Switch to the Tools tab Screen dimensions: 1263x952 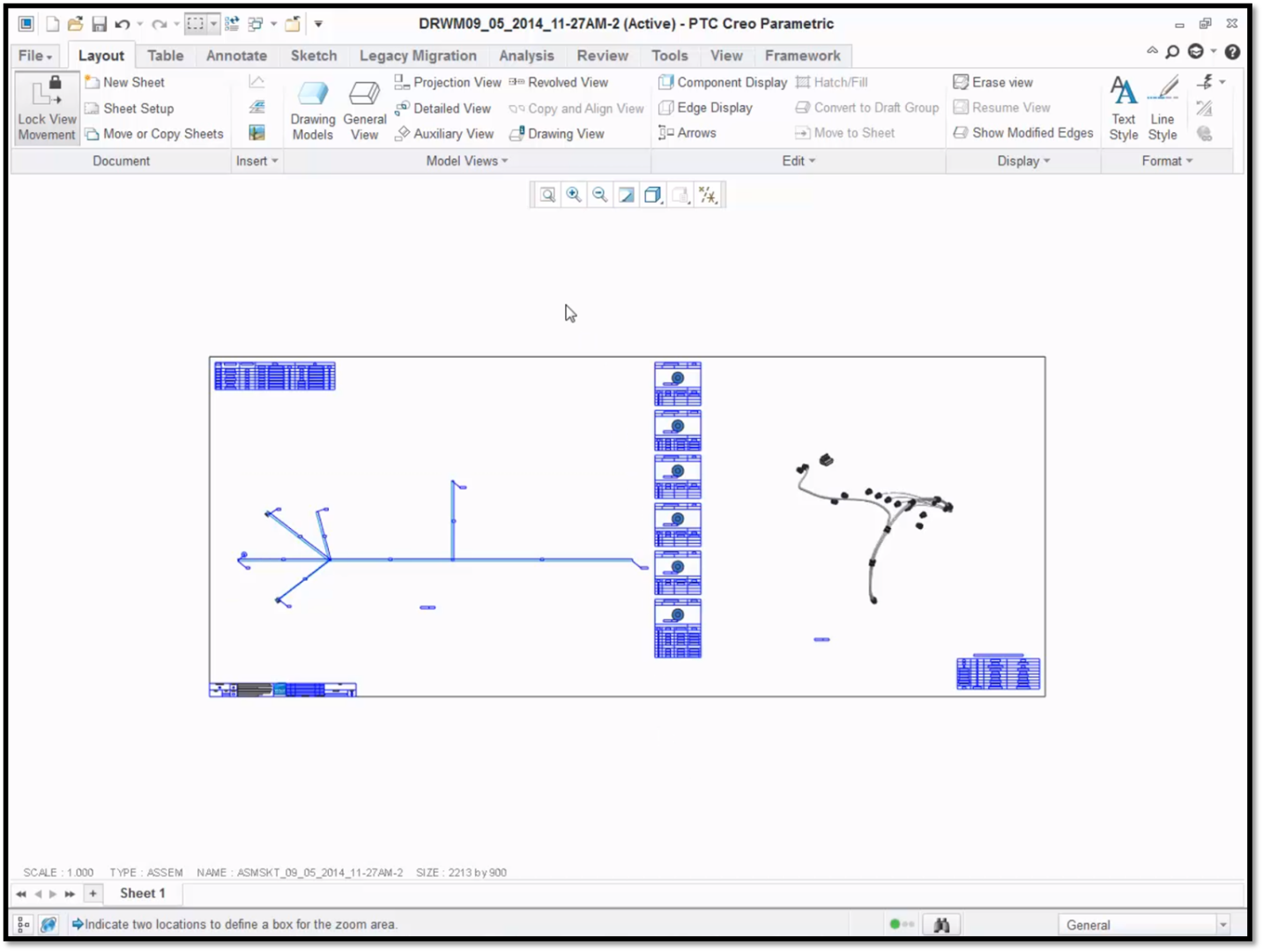pos(670,56)
